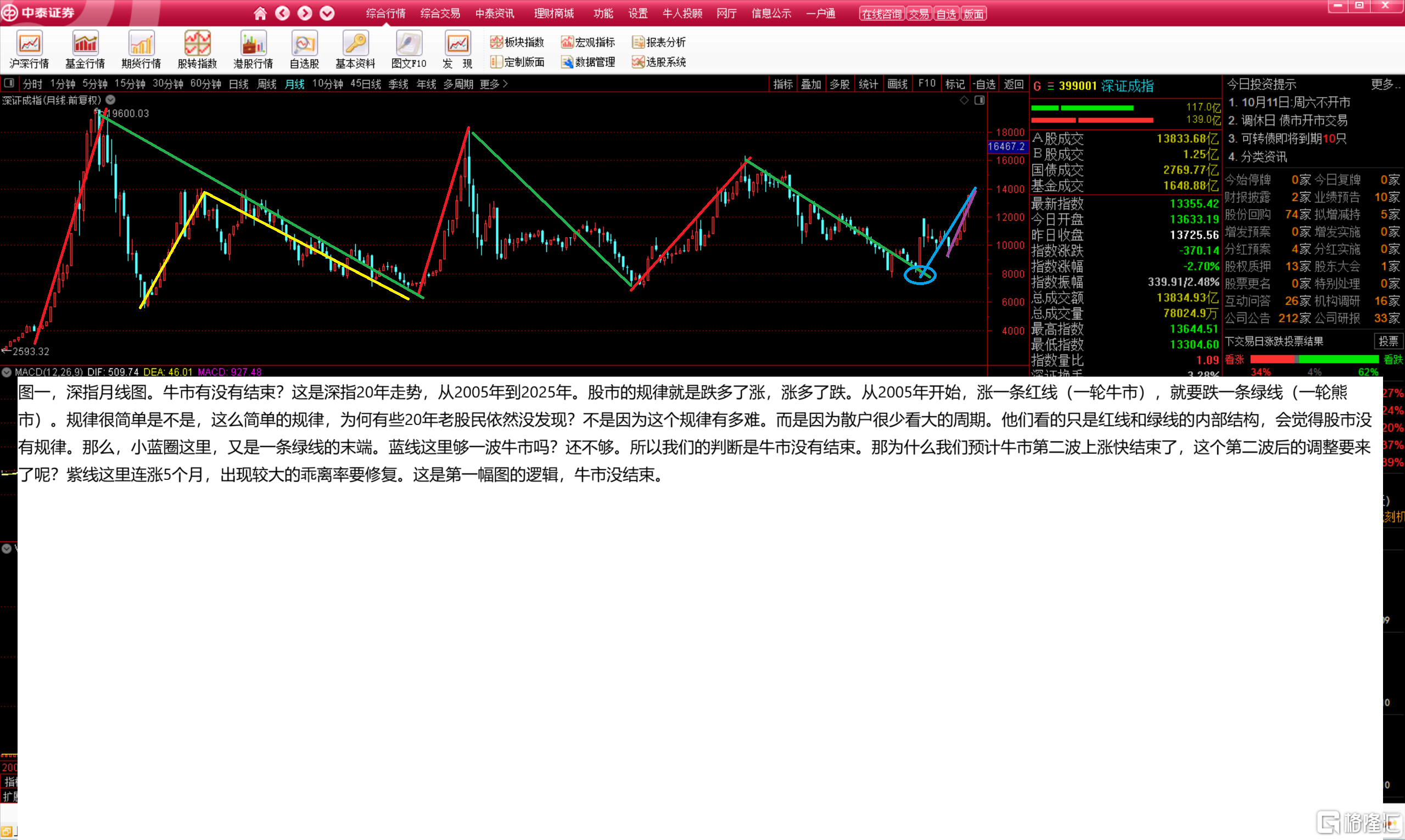Open 基金行情 fund quotes toolbar icon
1405x840 pixels.
pos(85,44)
